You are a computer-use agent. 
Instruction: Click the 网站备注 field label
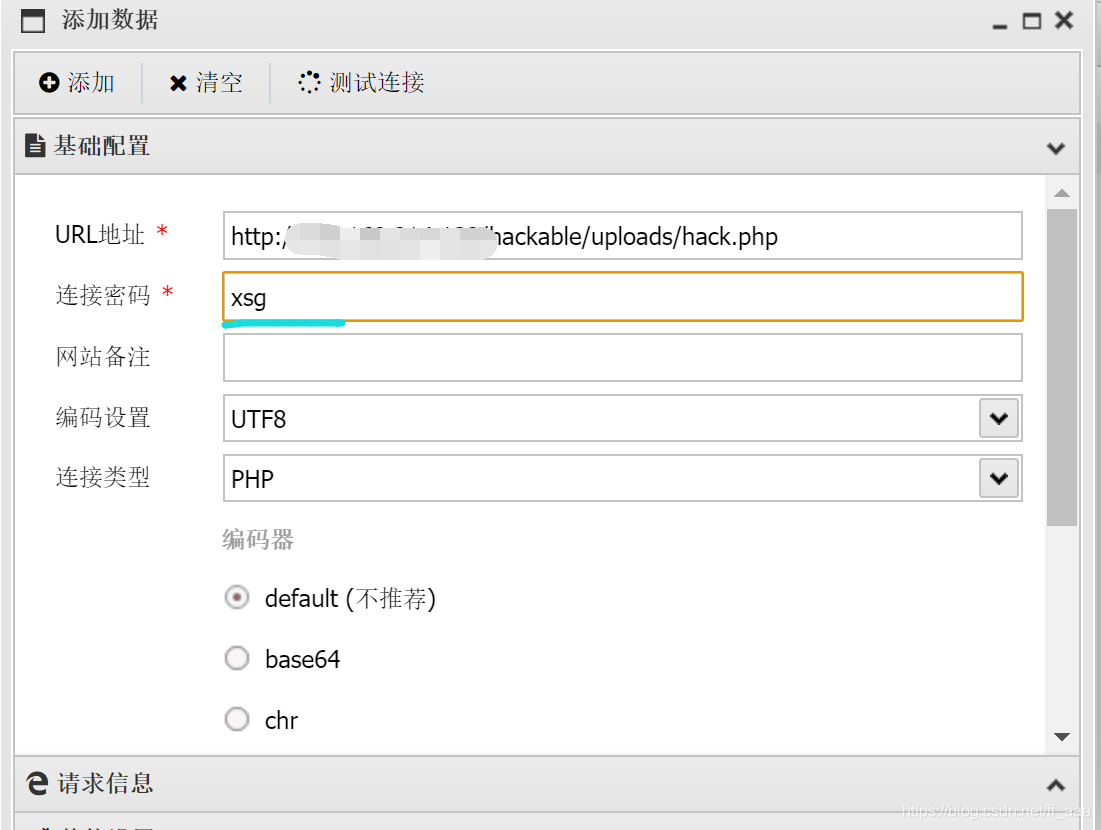point(103,357)
